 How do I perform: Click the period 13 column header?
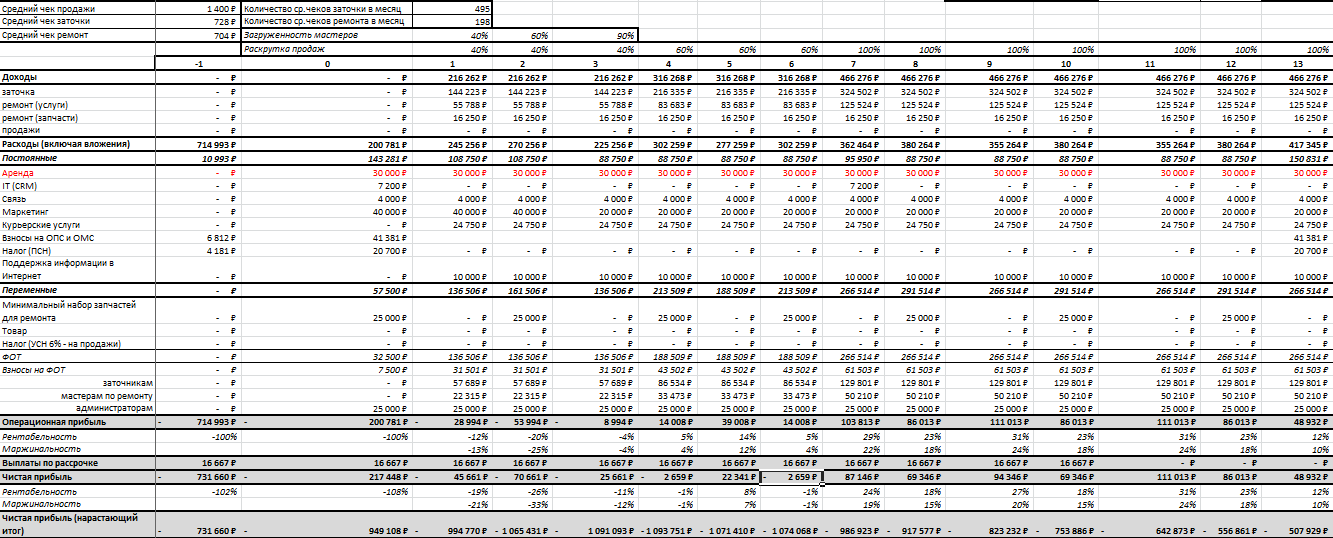coord(1298,63)
